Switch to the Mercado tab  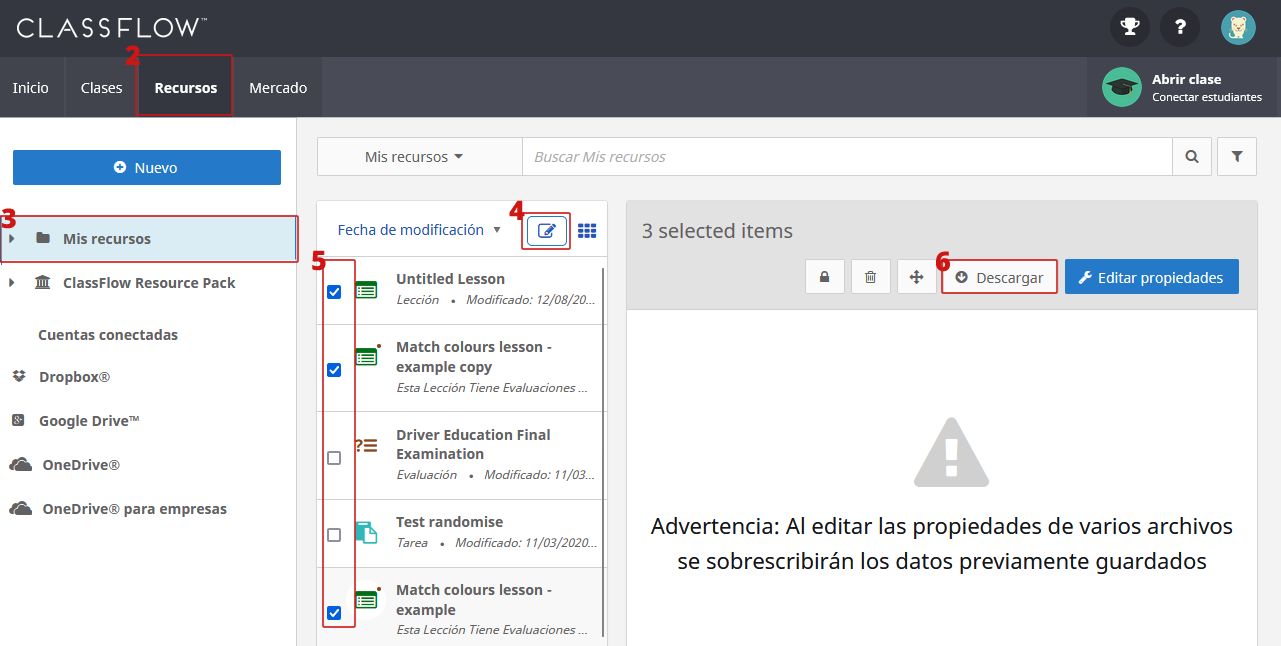click(278, 87)
